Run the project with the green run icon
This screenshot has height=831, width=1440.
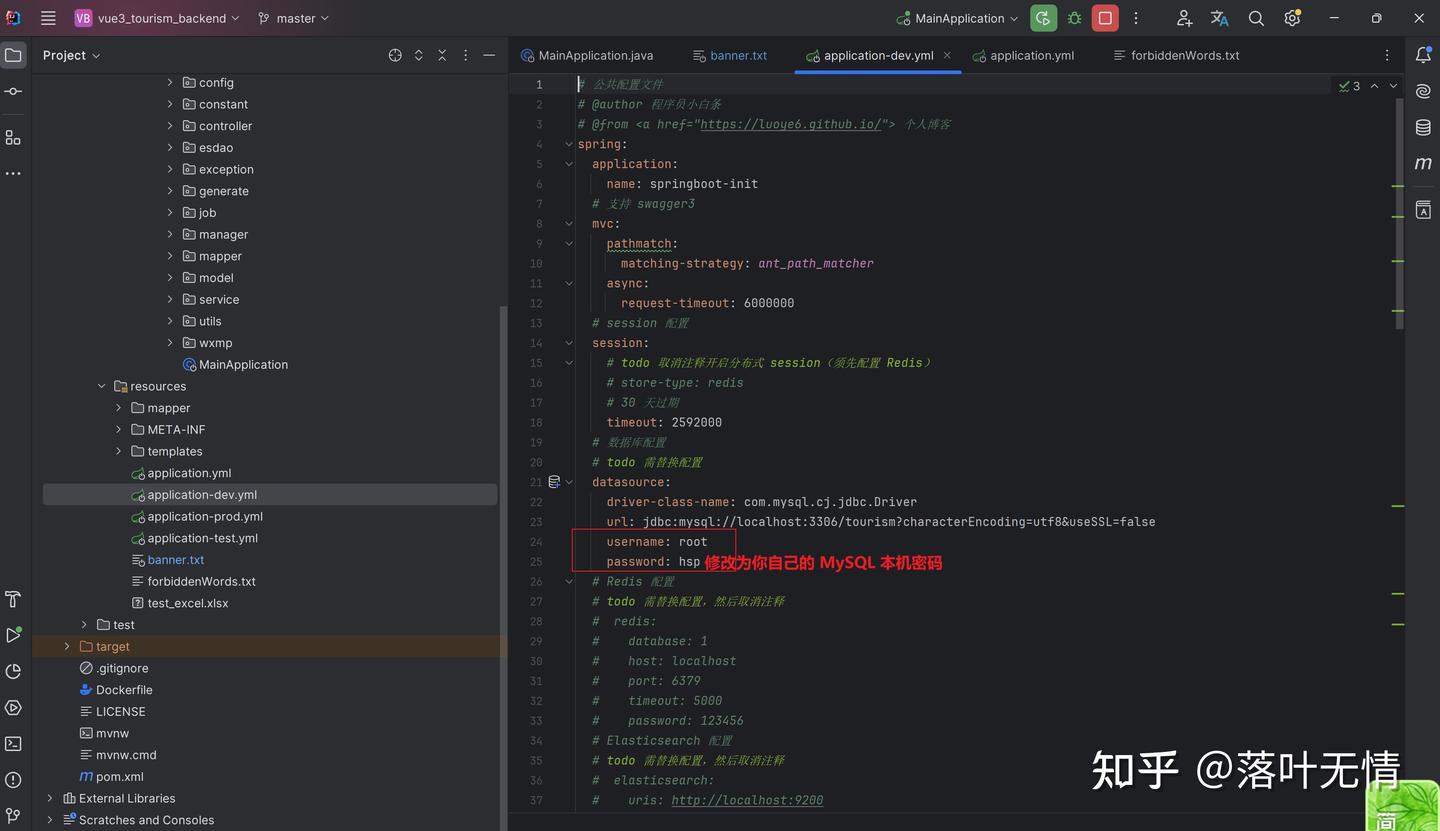pos(1043,18)
